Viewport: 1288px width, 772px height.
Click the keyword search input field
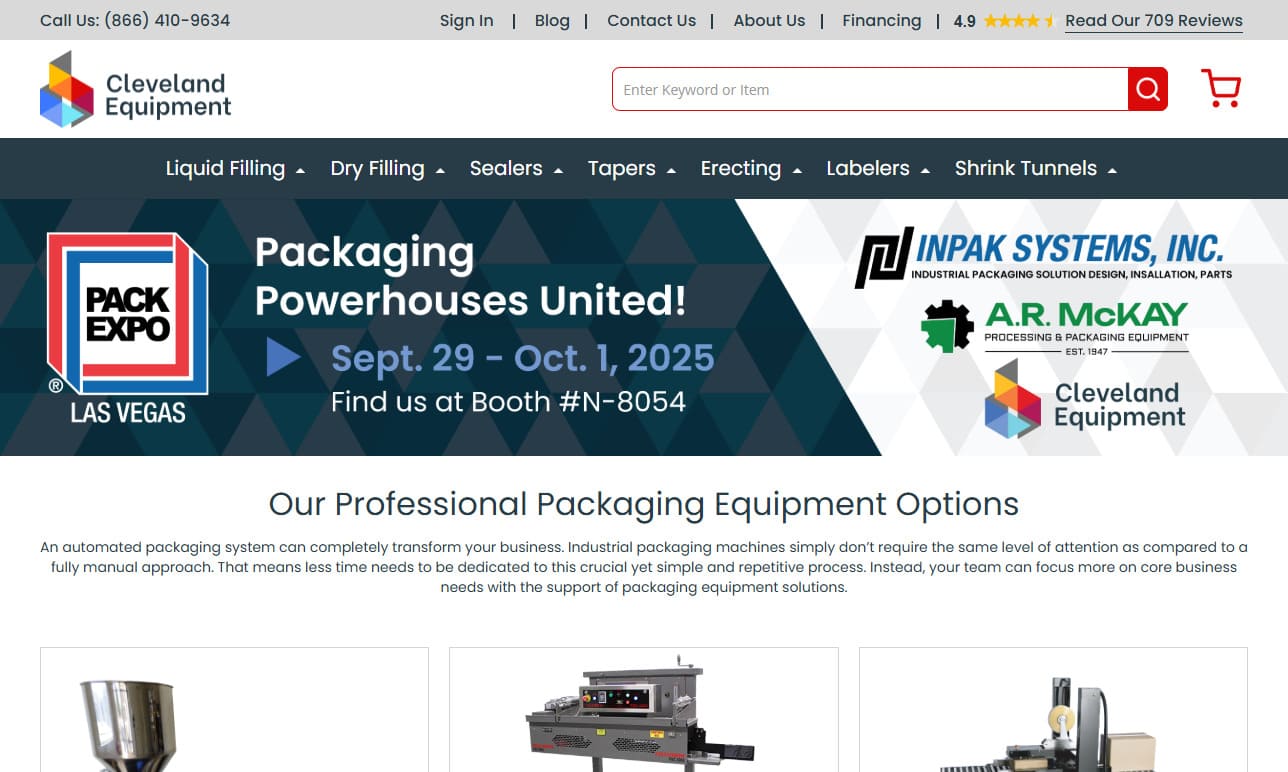click(870, 89)
